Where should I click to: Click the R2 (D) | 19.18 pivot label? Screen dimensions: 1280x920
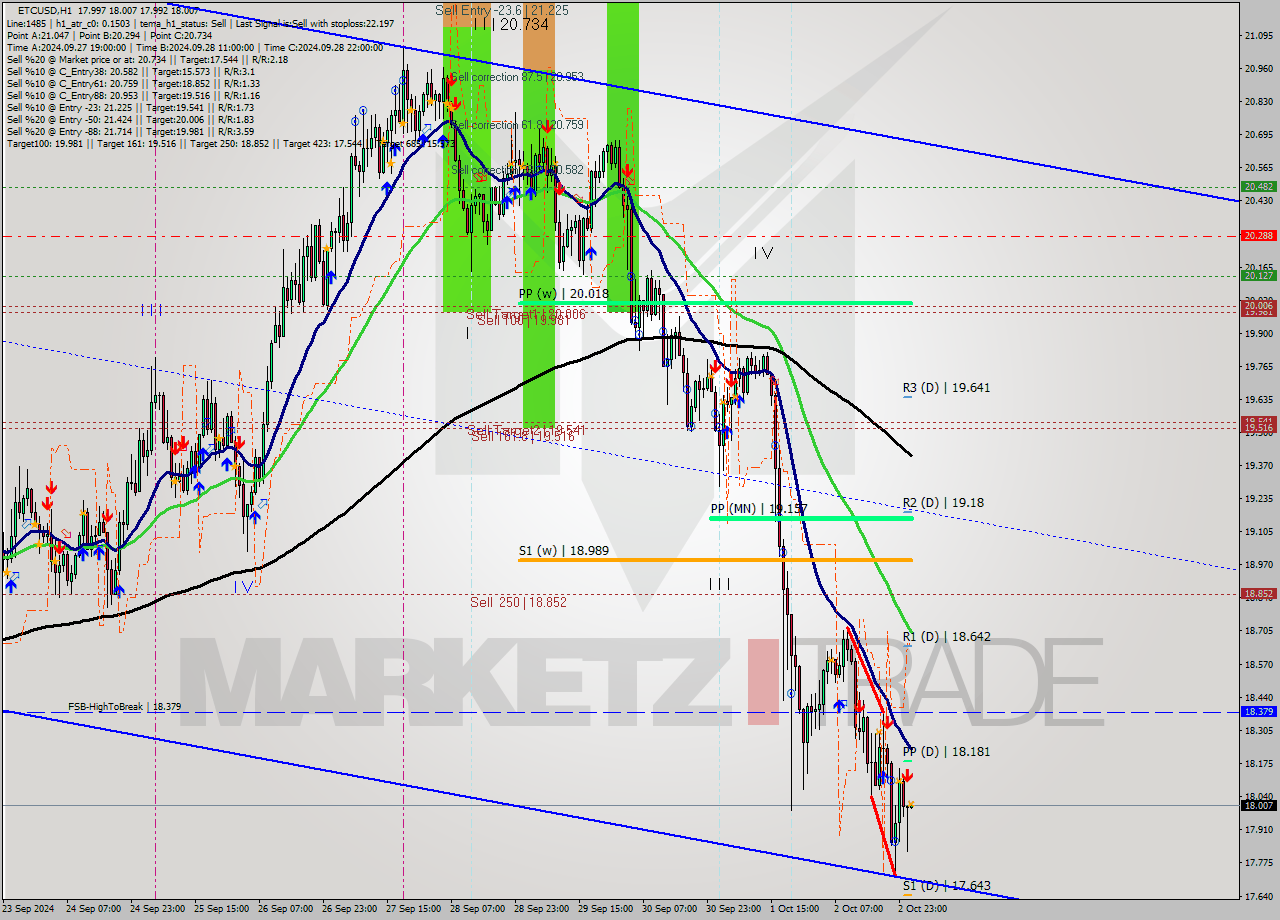point(943,503)
